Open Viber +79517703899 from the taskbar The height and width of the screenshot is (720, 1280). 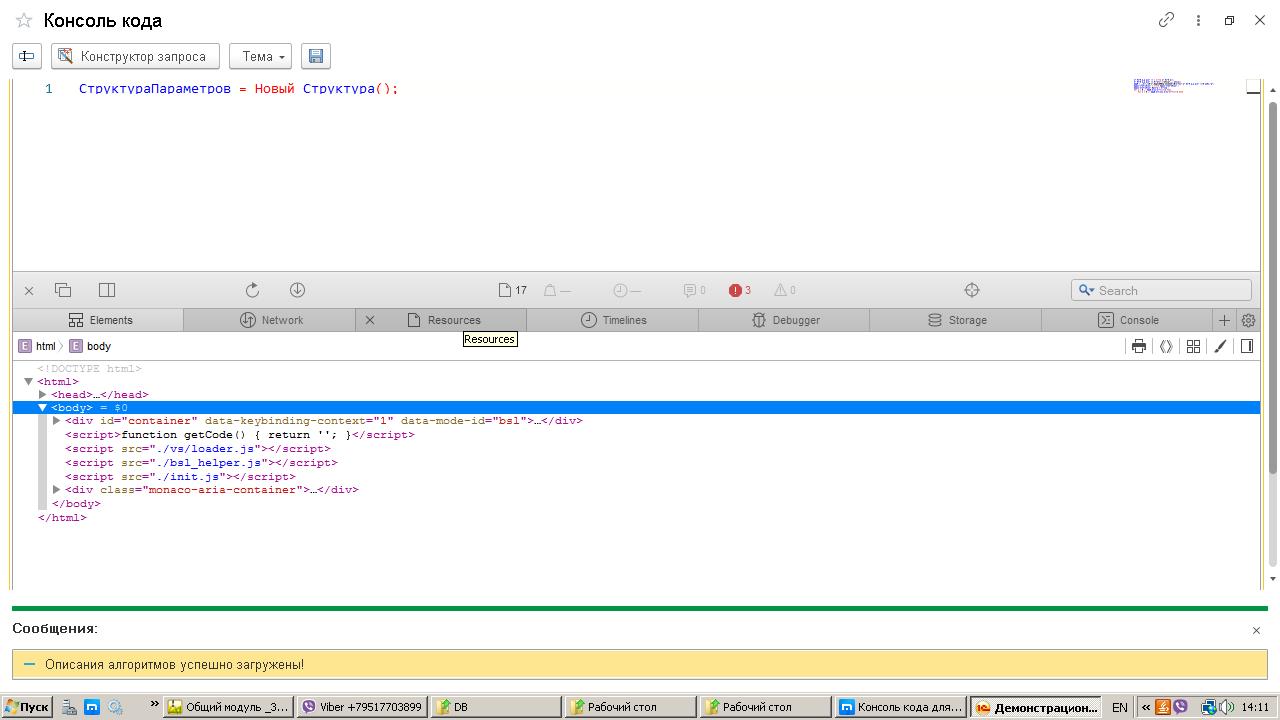point(363,707)
